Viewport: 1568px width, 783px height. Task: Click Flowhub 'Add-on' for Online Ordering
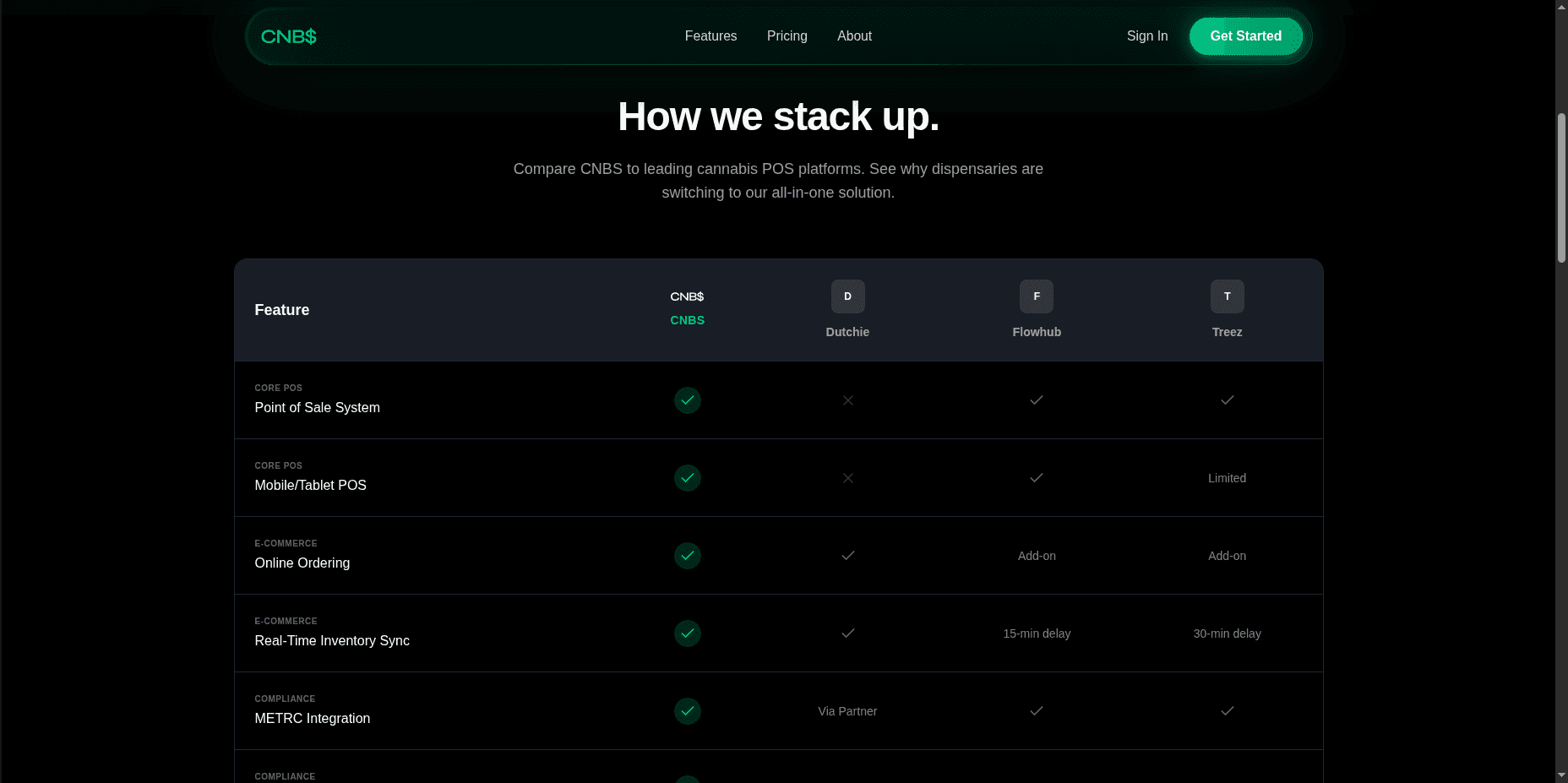tap(1037, 556)
